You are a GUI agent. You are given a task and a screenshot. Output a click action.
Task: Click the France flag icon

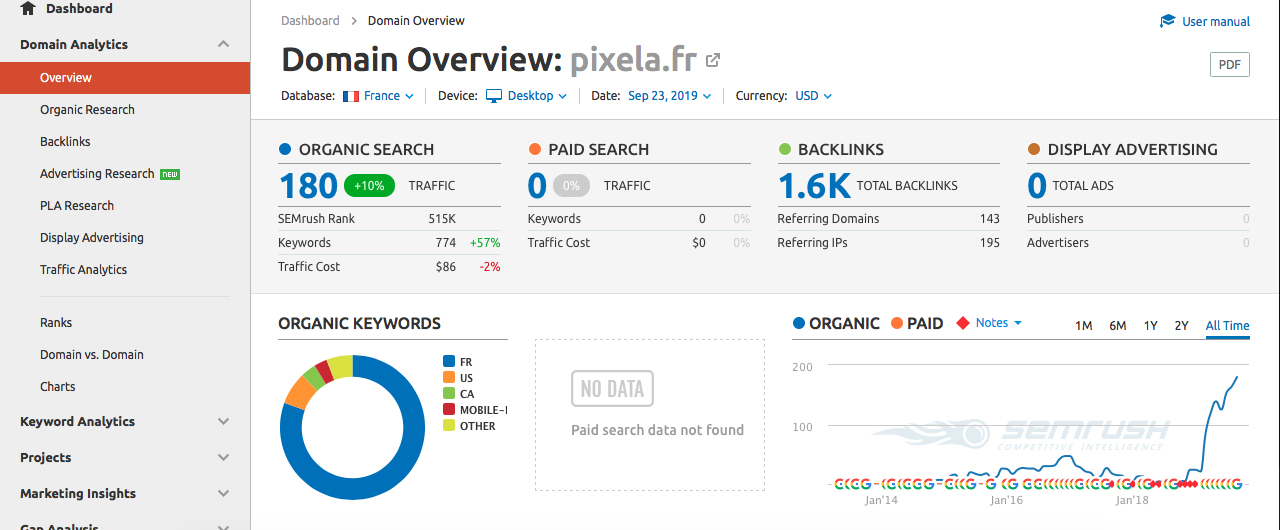click(351, 96)
